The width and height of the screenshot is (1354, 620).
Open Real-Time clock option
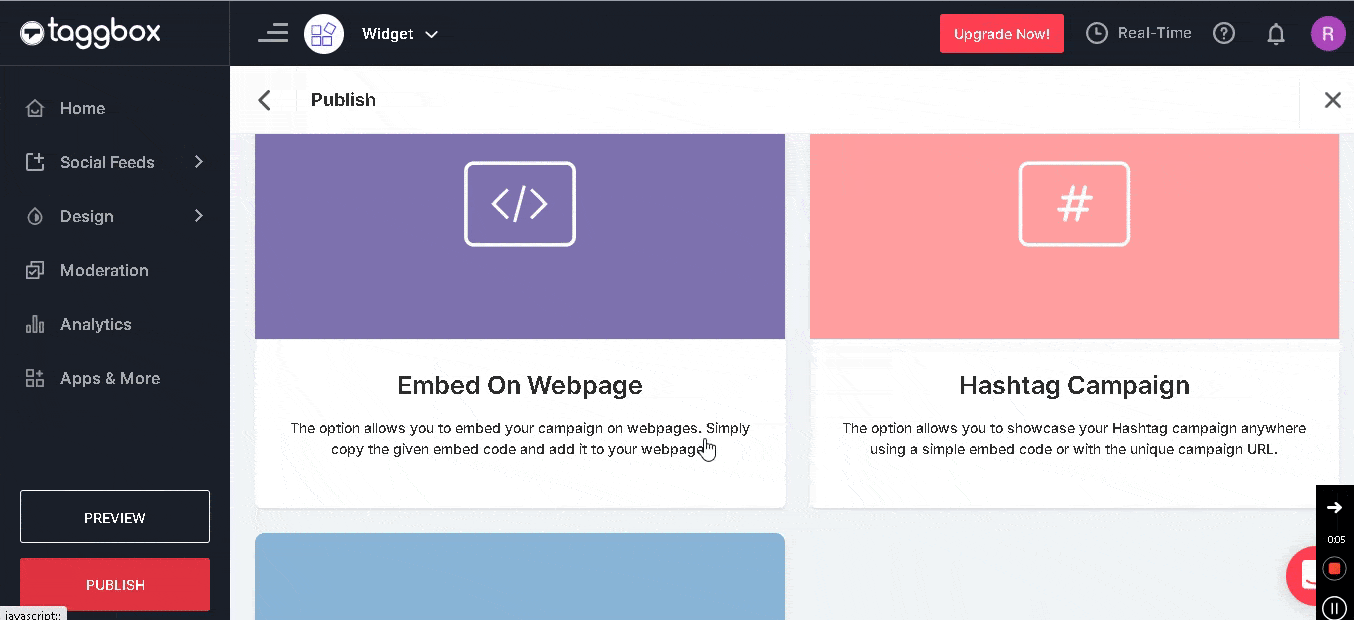coord(1139,33)
